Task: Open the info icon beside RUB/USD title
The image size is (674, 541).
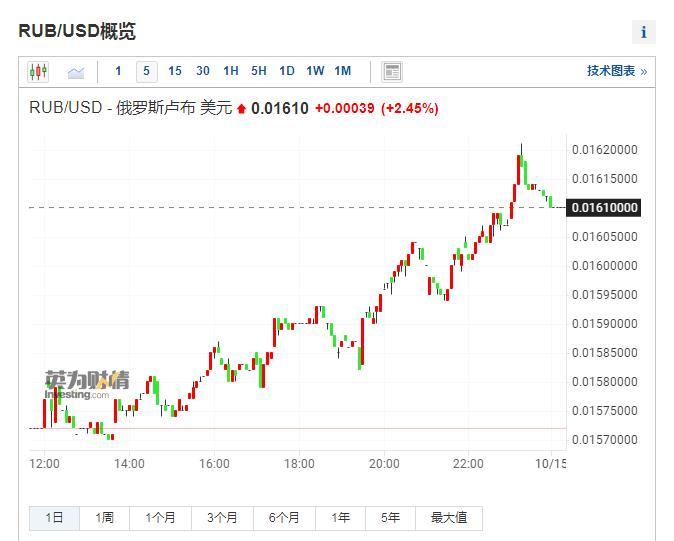Action: coord(643,32)
